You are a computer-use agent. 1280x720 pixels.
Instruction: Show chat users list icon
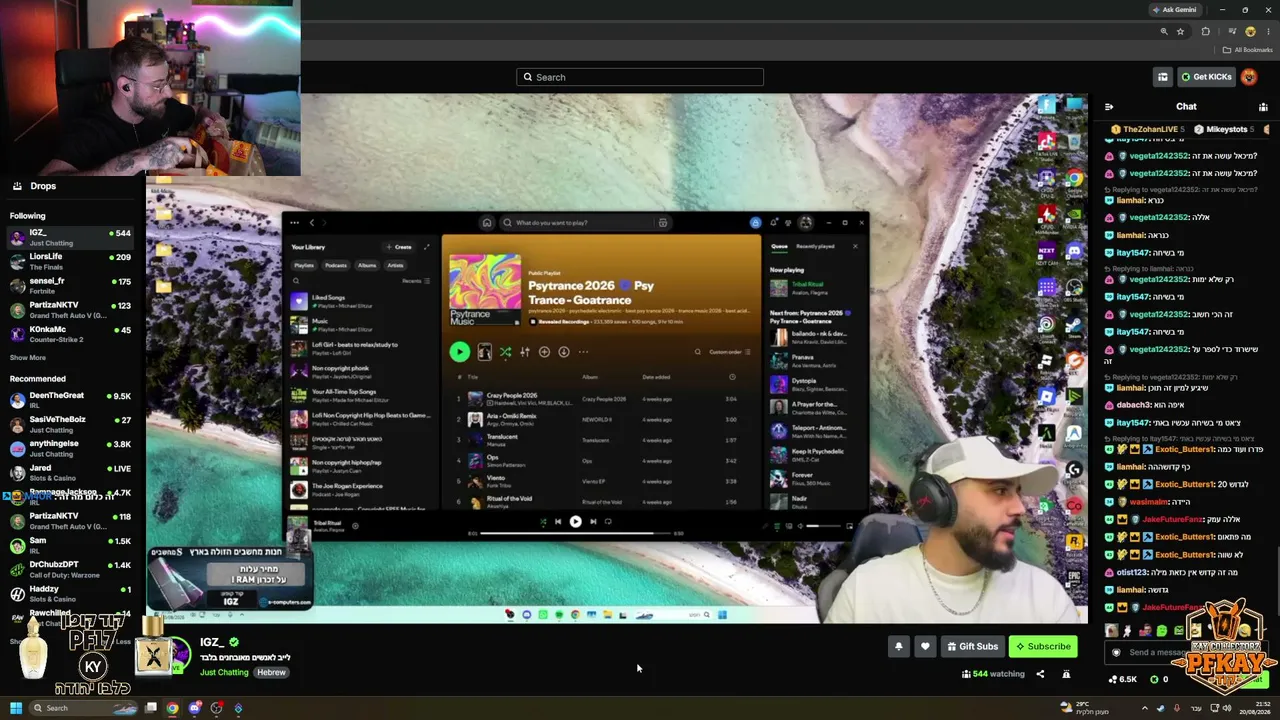(x=1263, y=106)
